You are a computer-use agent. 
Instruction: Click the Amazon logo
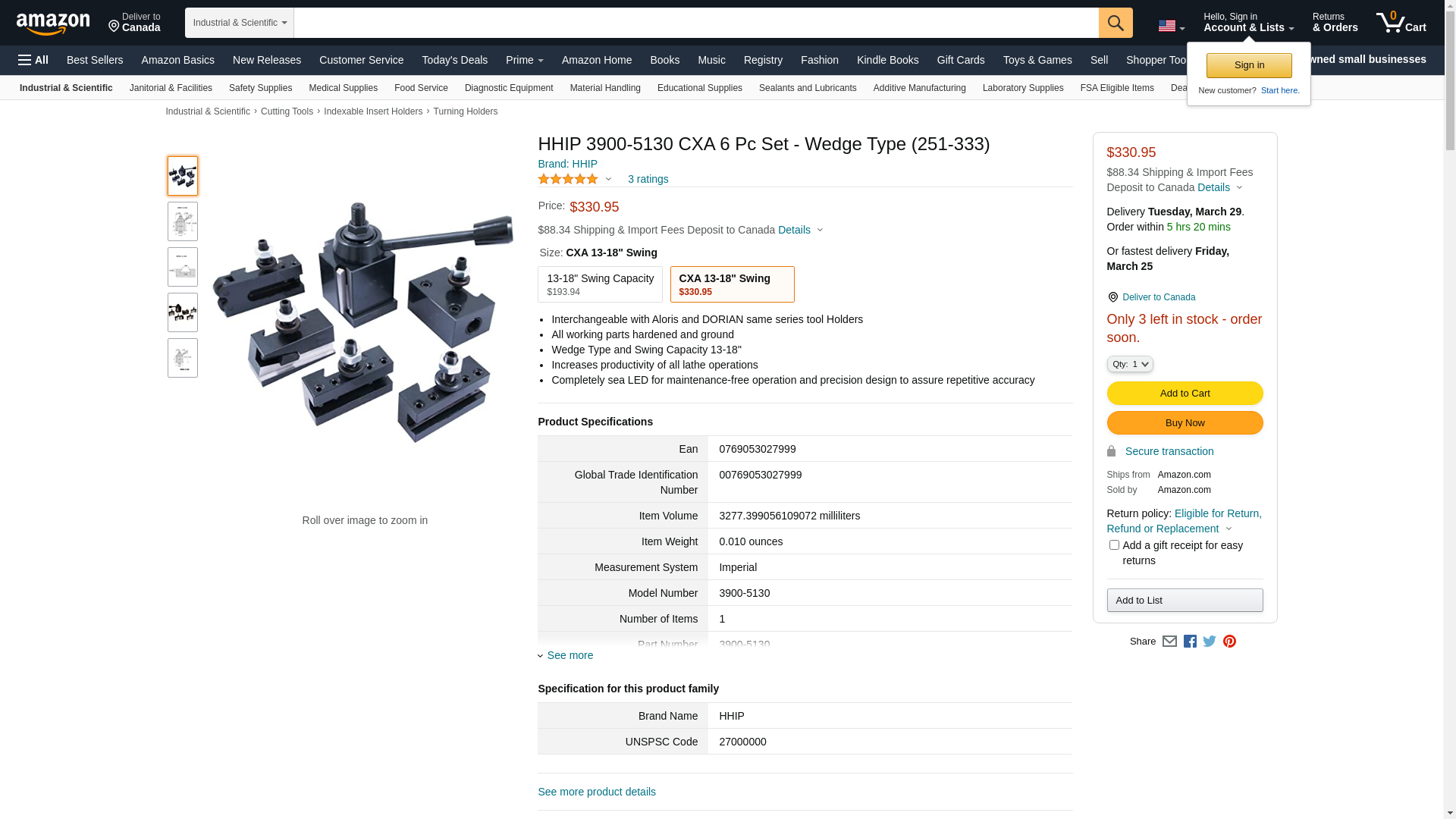[53, 24]
